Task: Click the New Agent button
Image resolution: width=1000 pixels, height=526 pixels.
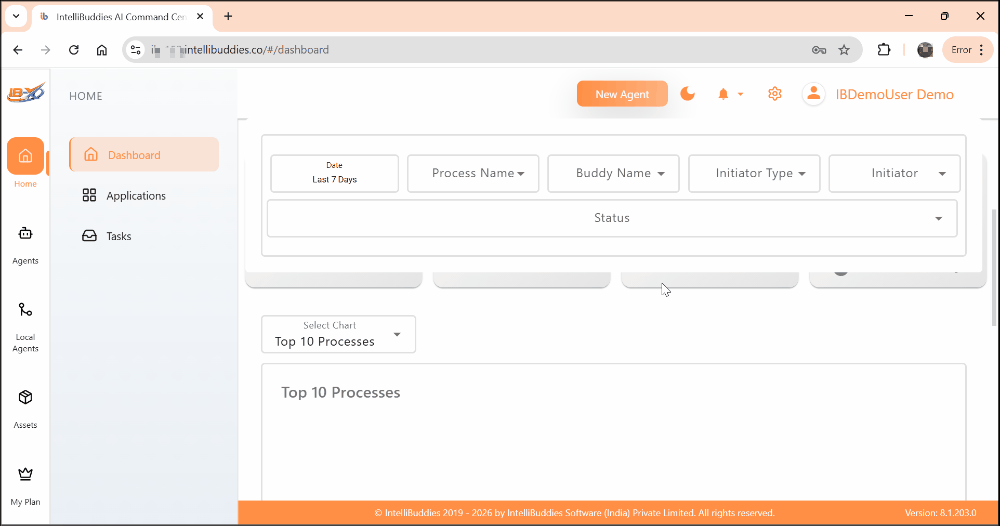Action: tap(622, 94)
